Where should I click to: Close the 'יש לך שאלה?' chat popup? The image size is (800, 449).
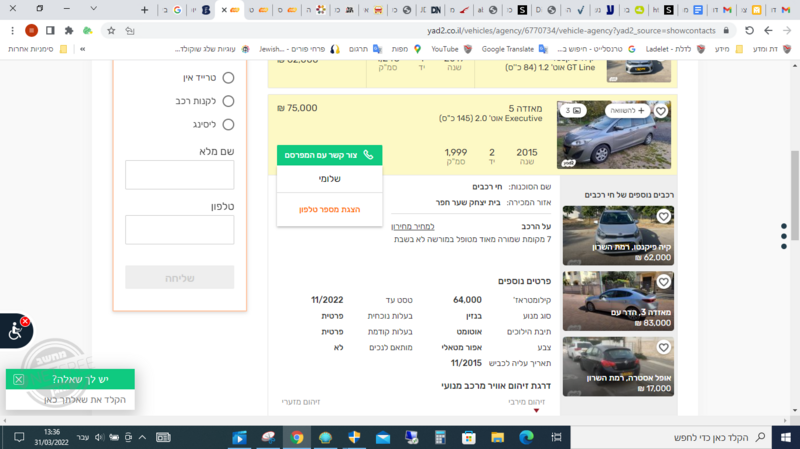(x=18, y=379)
